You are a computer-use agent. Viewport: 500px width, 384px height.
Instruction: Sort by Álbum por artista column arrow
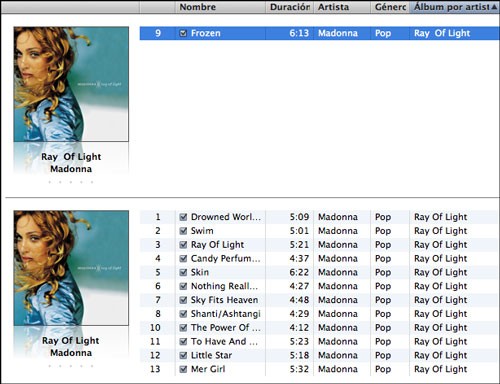[494, 7]
